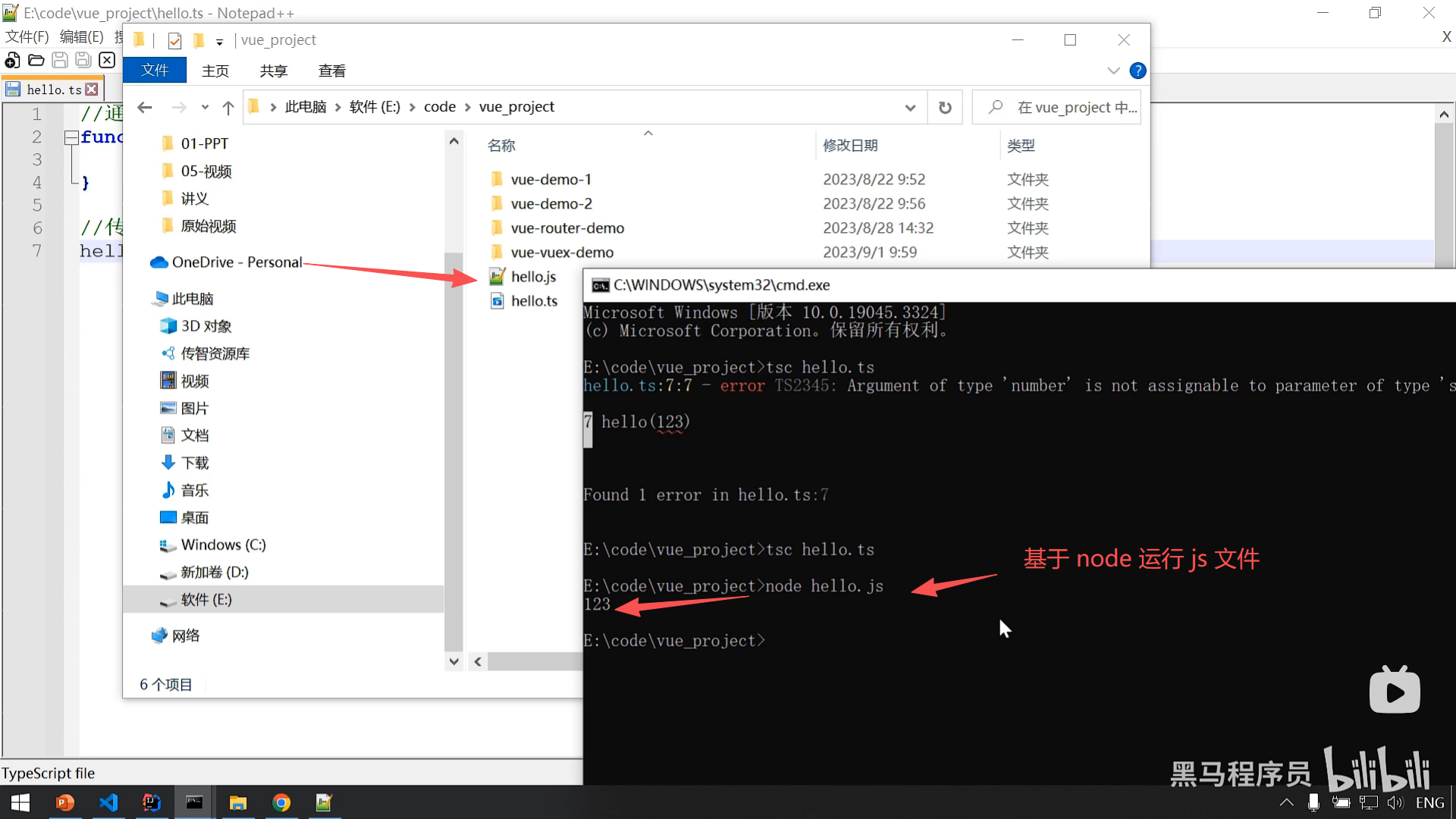Open the 编辑(E) menu in Notepad++
The image size is (1456, 819).
click(81, 37)
